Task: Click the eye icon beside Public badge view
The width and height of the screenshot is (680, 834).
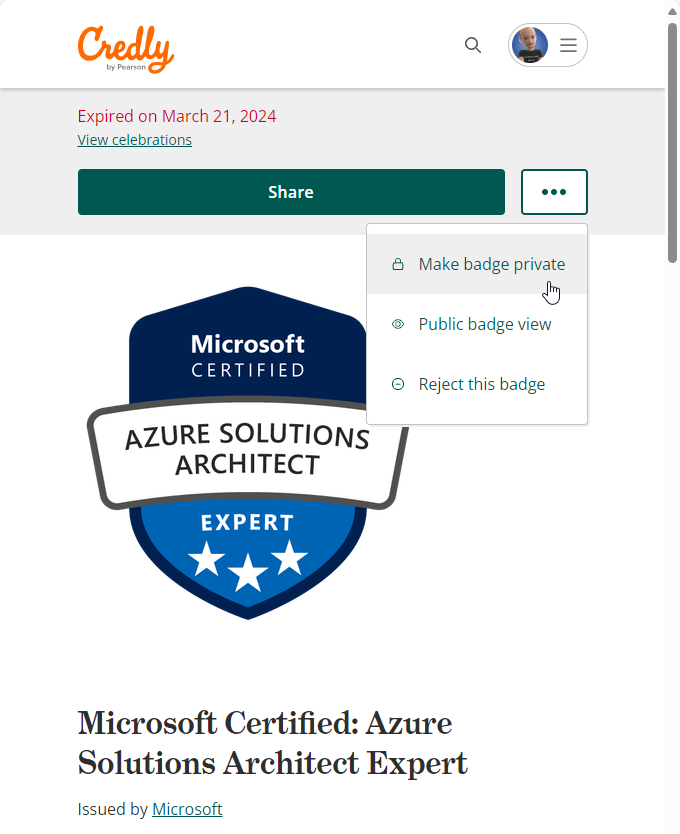Action: pos(398,324)
